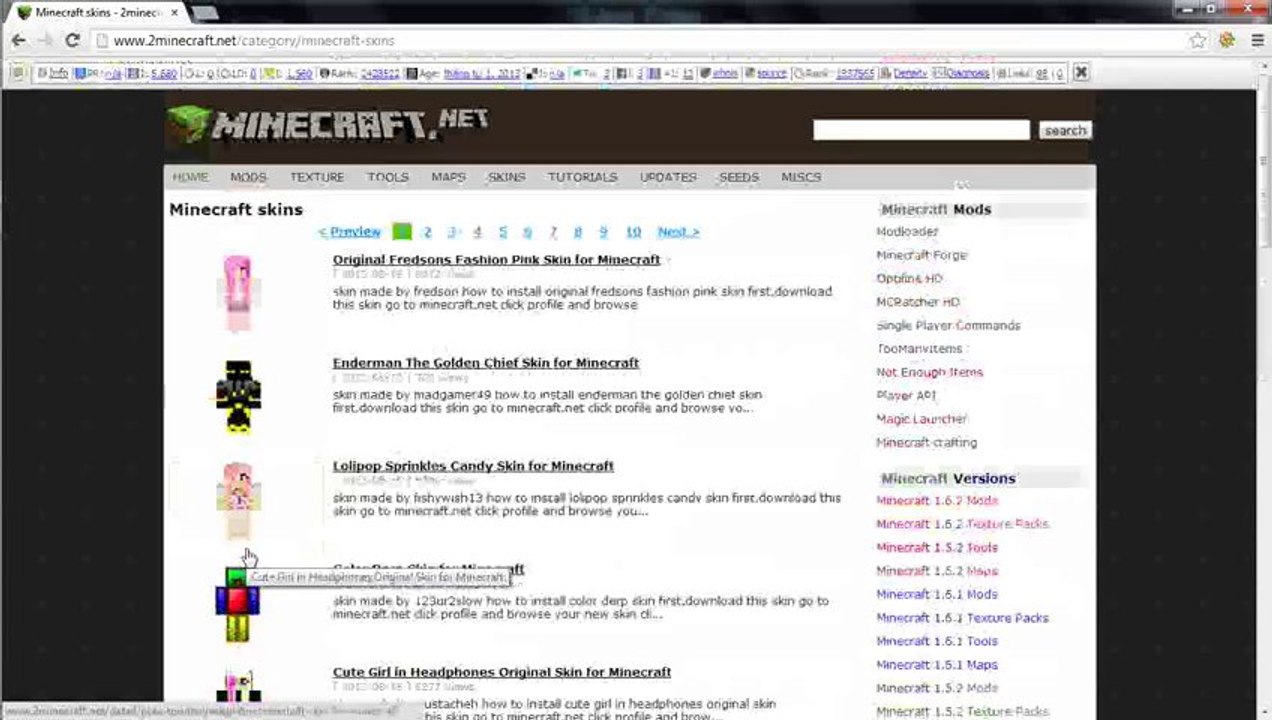Open the Minecraft 1.6.1 Maps link

[937, 665]
